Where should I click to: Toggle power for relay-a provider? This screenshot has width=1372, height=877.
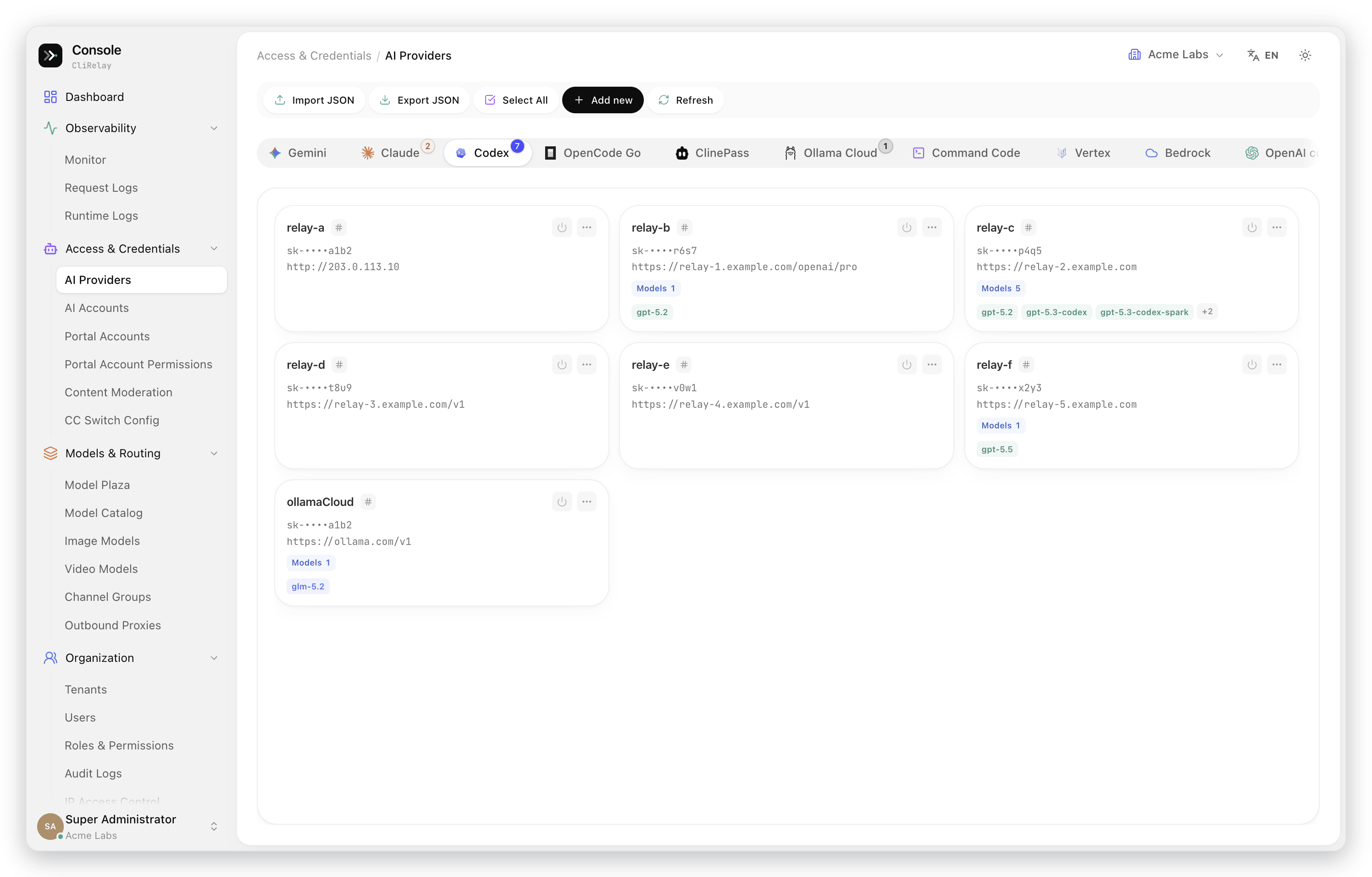[x=562, y=228]
